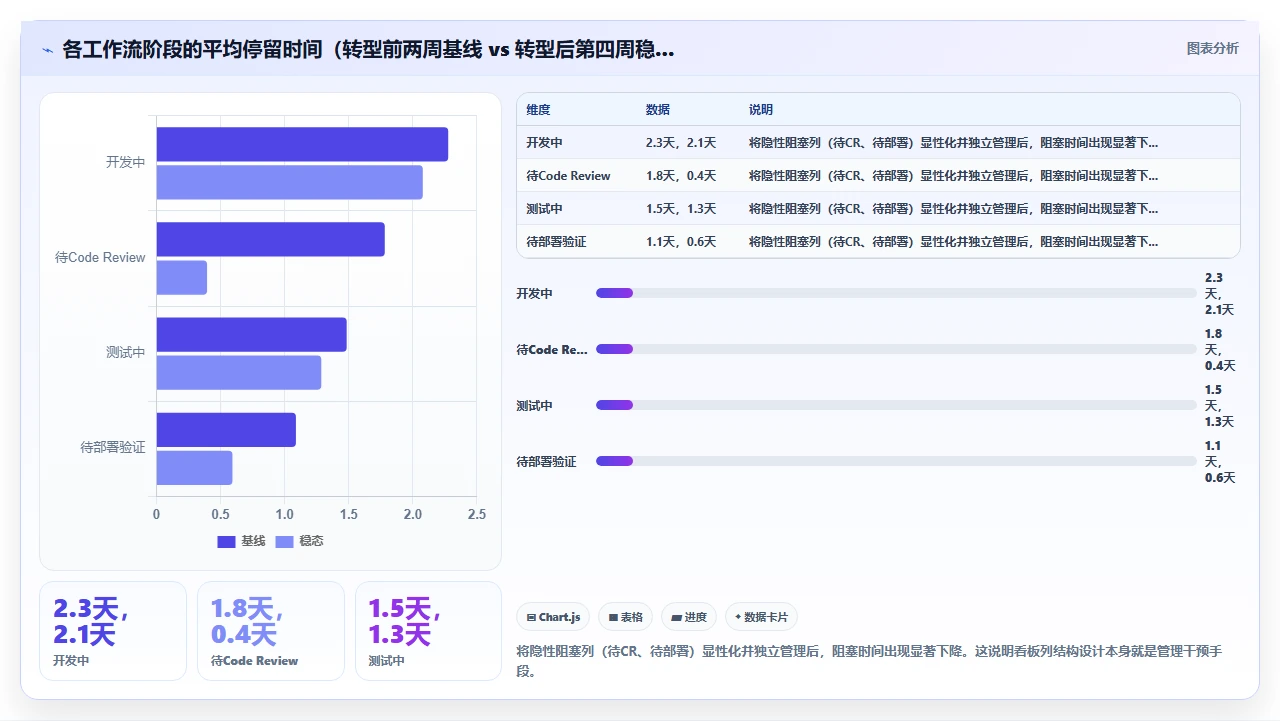This screenshot has height=721, width=1280.
Task: Click the truncated chart title text
Action: (x=368, y=49)
